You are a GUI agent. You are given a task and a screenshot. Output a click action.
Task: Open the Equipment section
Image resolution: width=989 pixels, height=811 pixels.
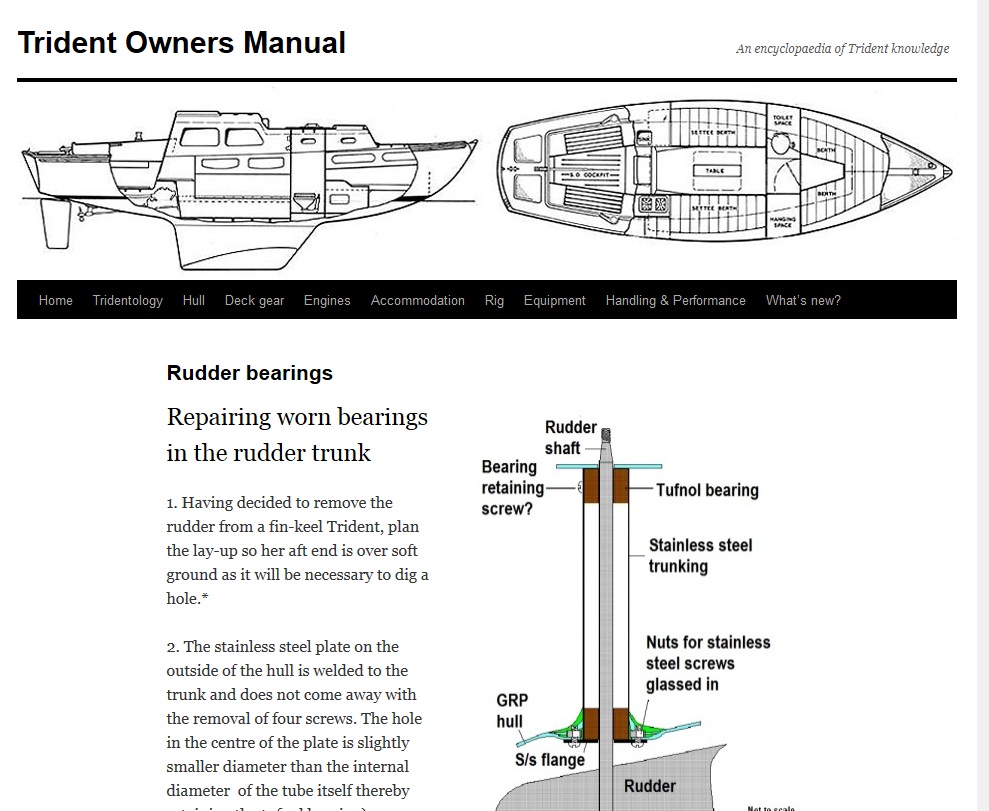click(554, 300)
